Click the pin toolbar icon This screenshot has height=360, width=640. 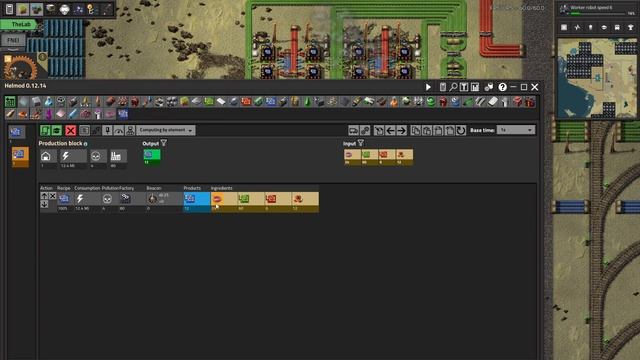point(107,130)
